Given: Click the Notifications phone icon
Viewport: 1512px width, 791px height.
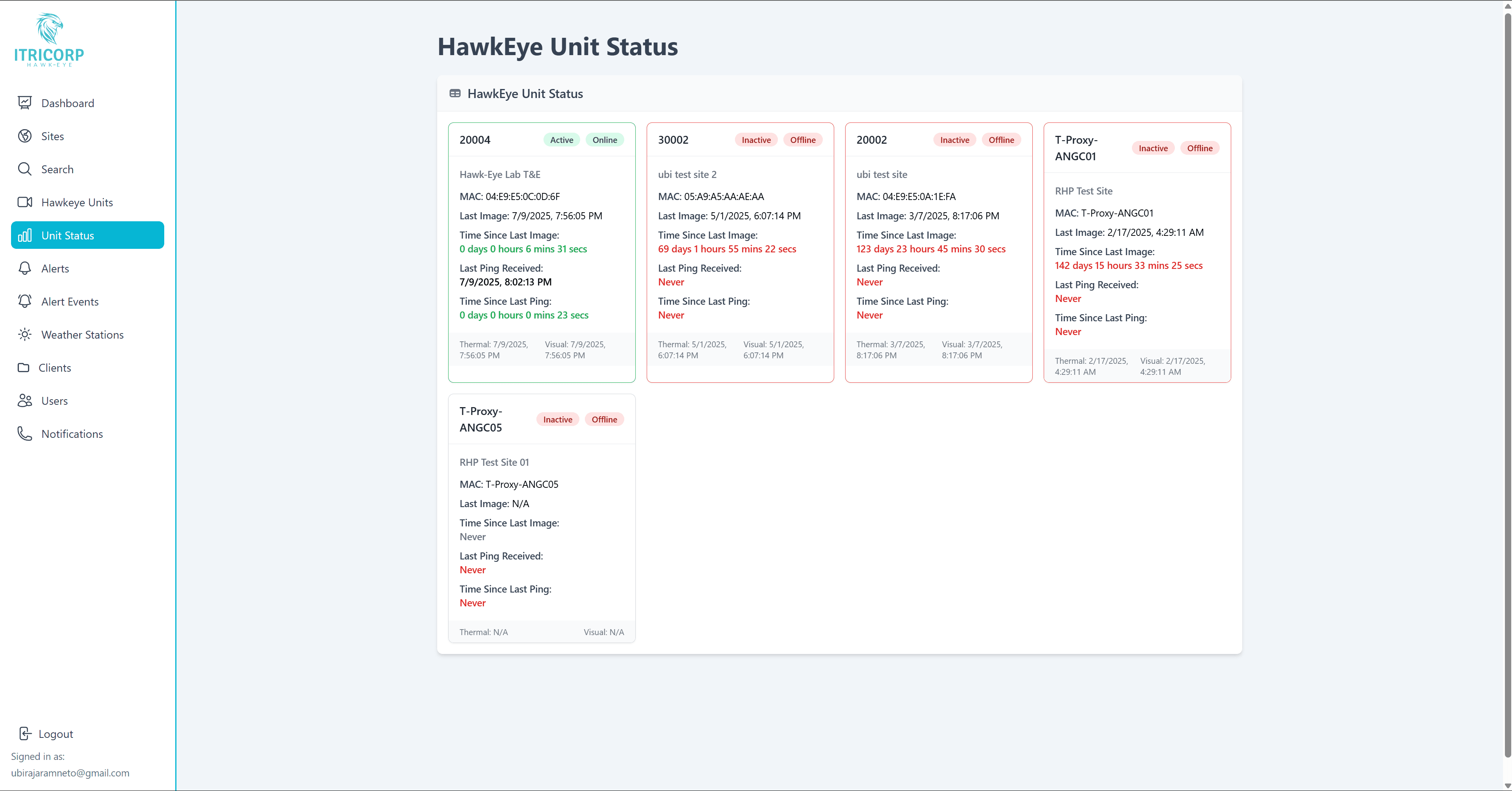Looking at the screenshot, I should pyautogui.click(x=25, y=433).
